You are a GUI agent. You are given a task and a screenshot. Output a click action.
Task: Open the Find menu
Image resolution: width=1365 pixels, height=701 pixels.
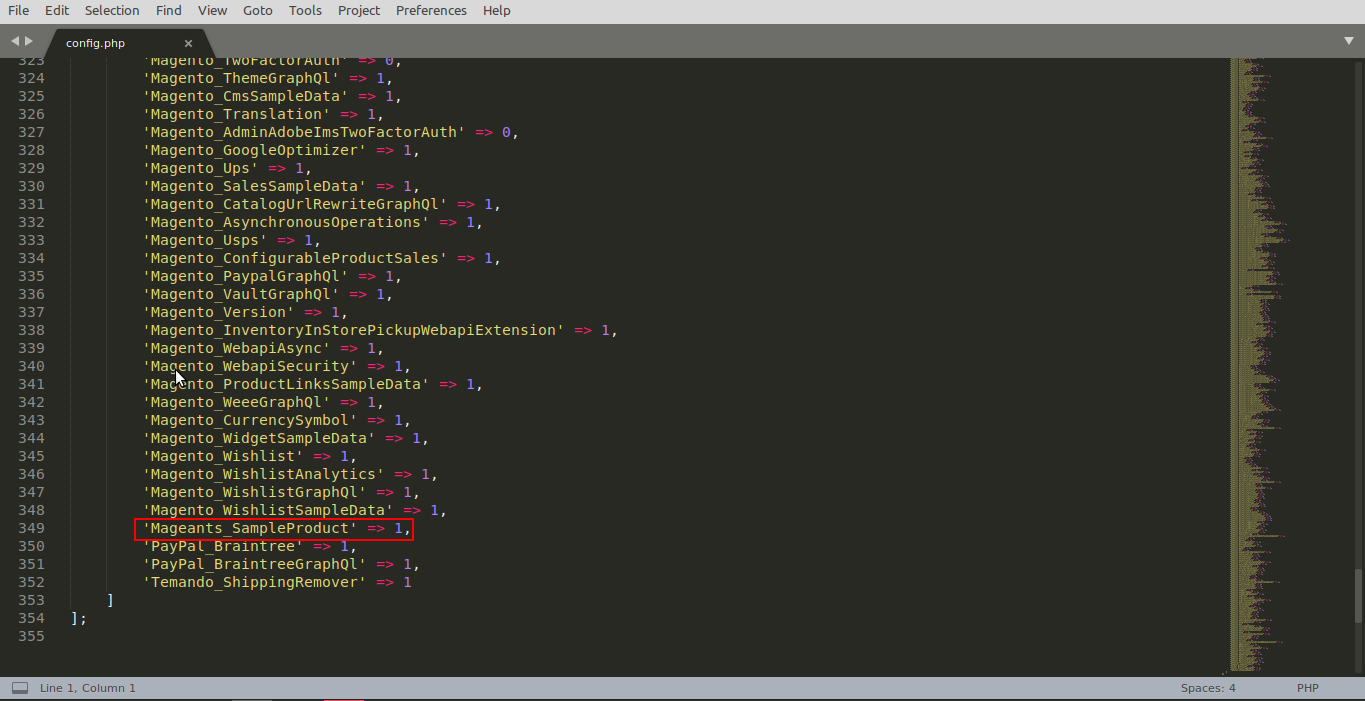(169, 10)
